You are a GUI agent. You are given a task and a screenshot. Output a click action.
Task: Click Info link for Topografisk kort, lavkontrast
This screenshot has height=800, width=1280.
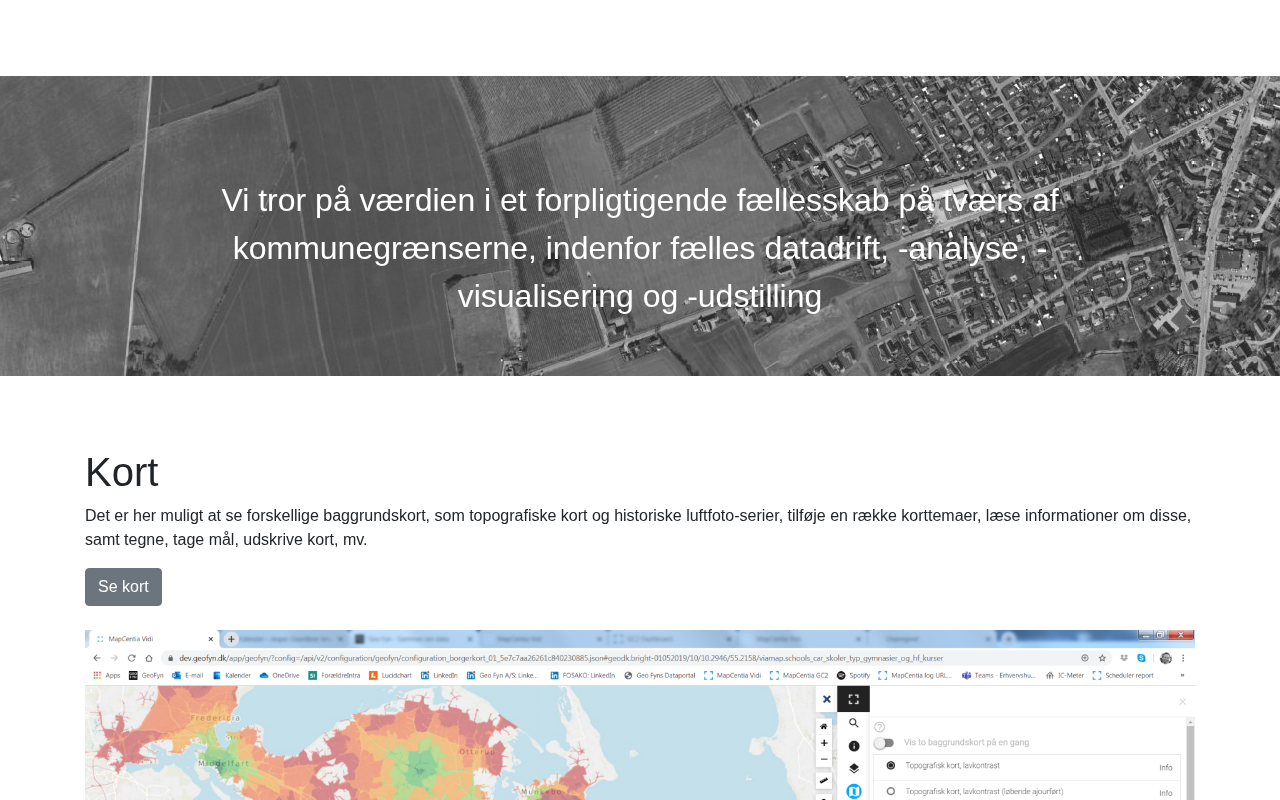point(1166,768)
